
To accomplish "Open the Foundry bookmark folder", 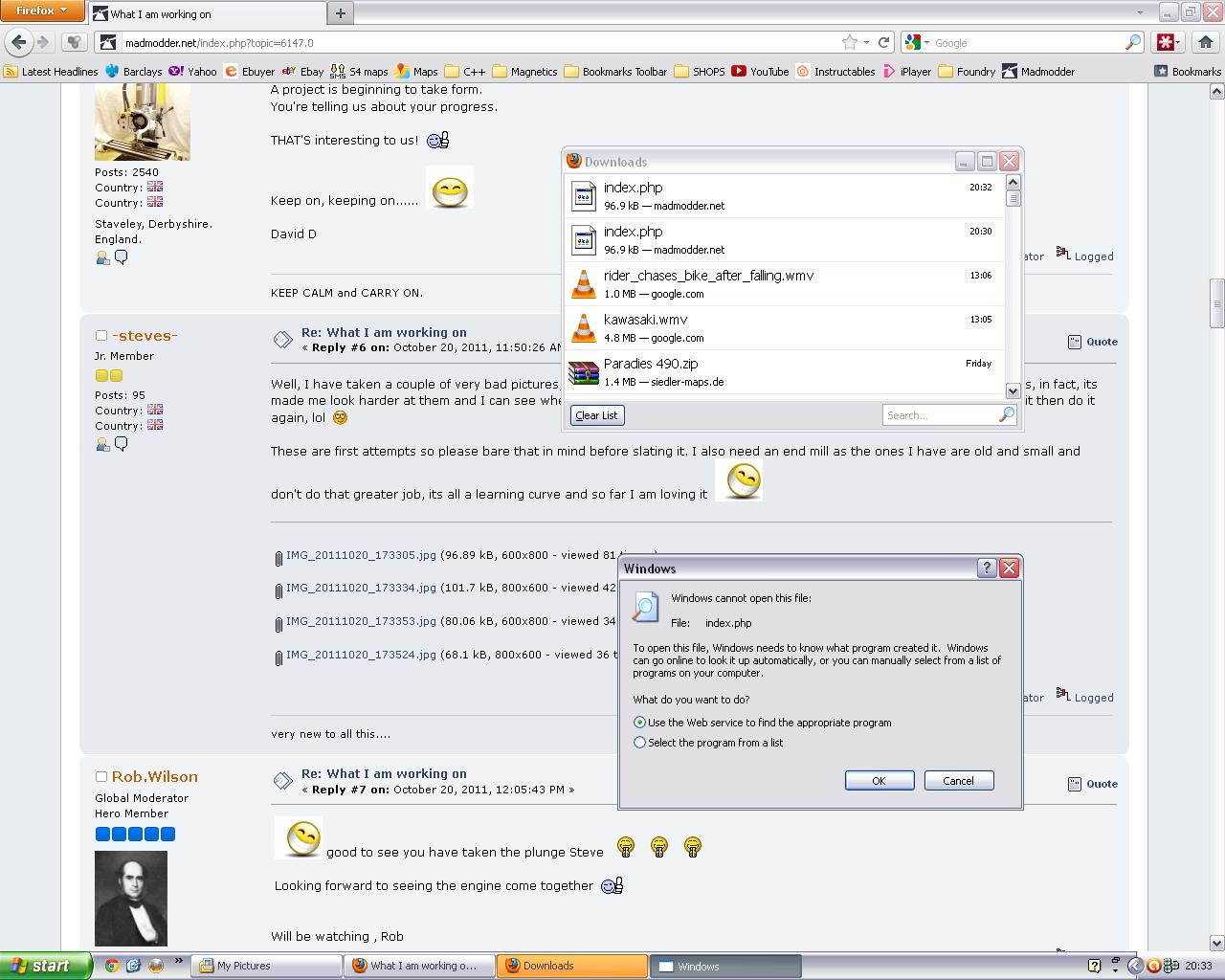I will (967, 71).
